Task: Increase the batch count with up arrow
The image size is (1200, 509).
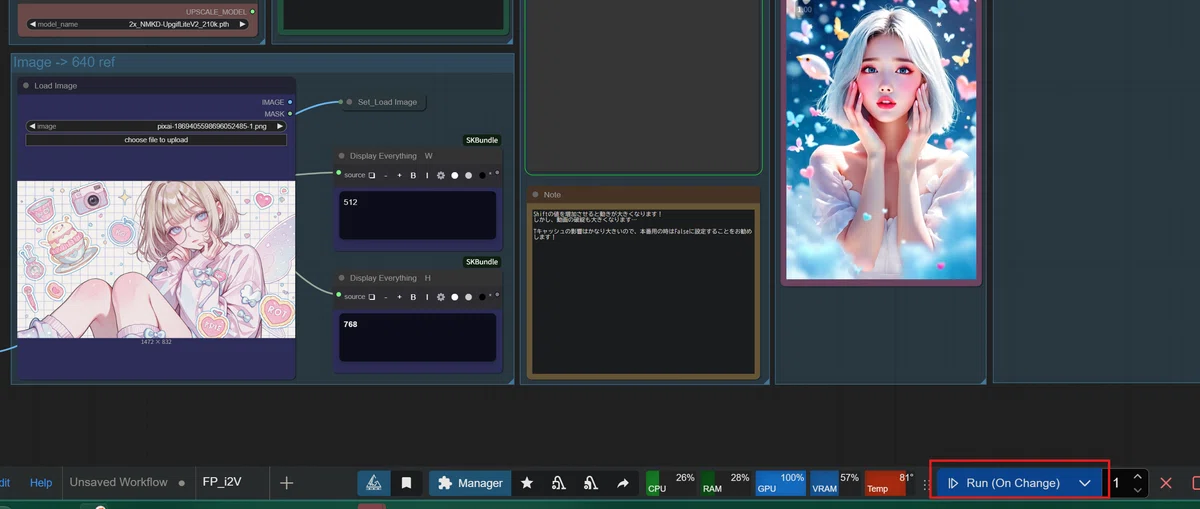Action: [x=1138, y=476]
